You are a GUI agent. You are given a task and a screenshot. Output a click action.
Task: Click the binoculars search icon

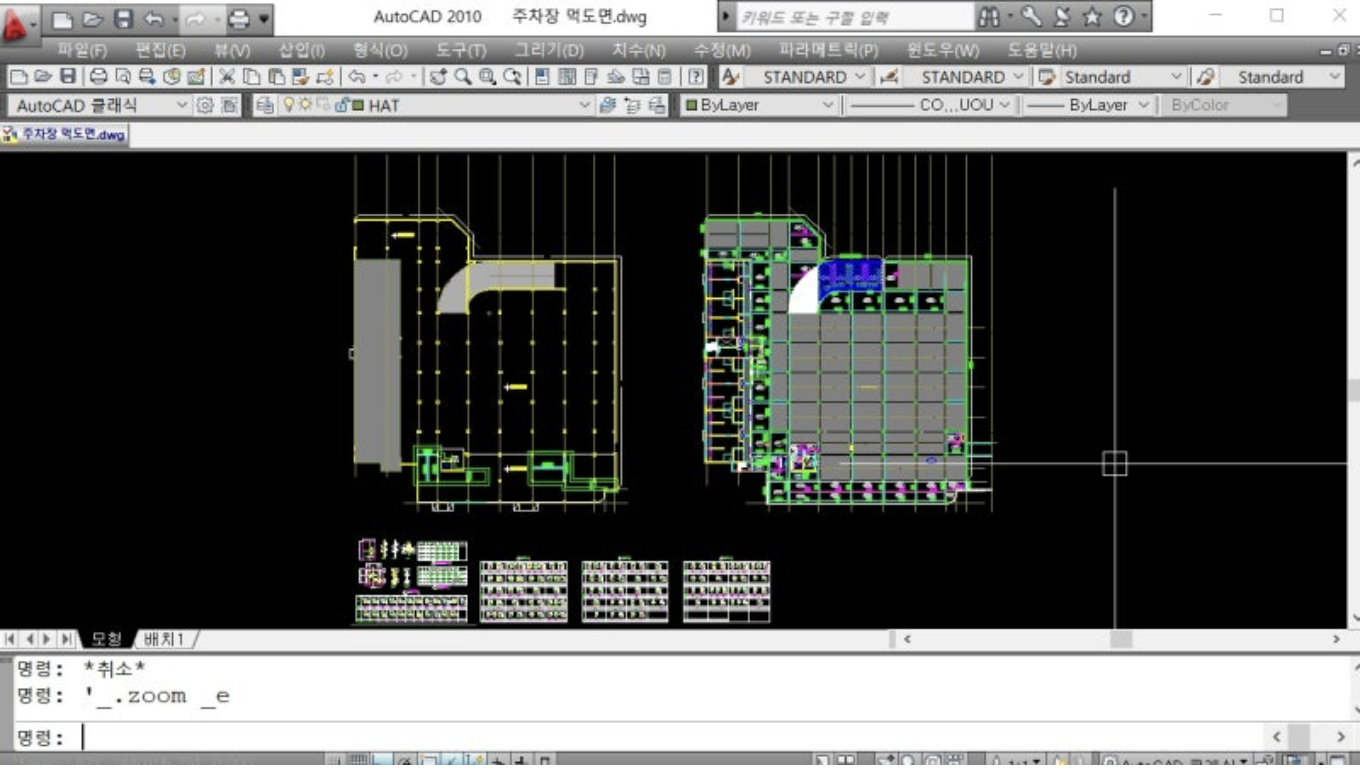coord(989,17)
